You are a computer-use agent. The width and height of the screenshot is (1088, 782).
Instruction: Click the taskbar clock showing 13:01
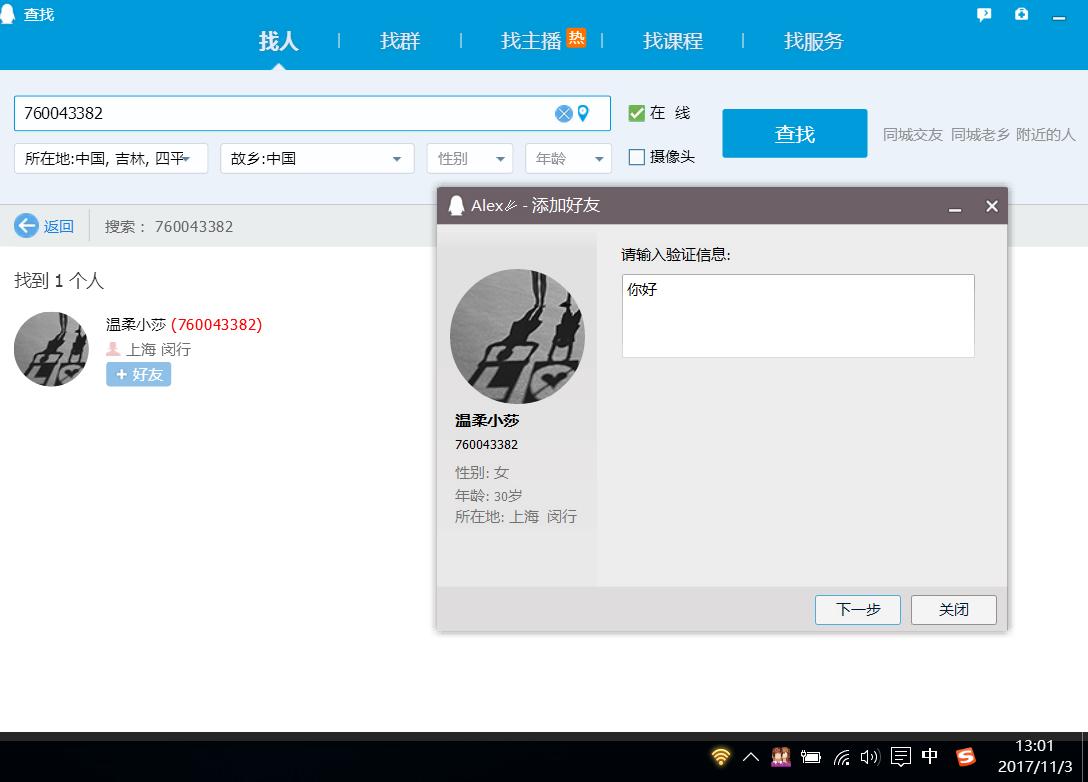tap(1035, 756)
